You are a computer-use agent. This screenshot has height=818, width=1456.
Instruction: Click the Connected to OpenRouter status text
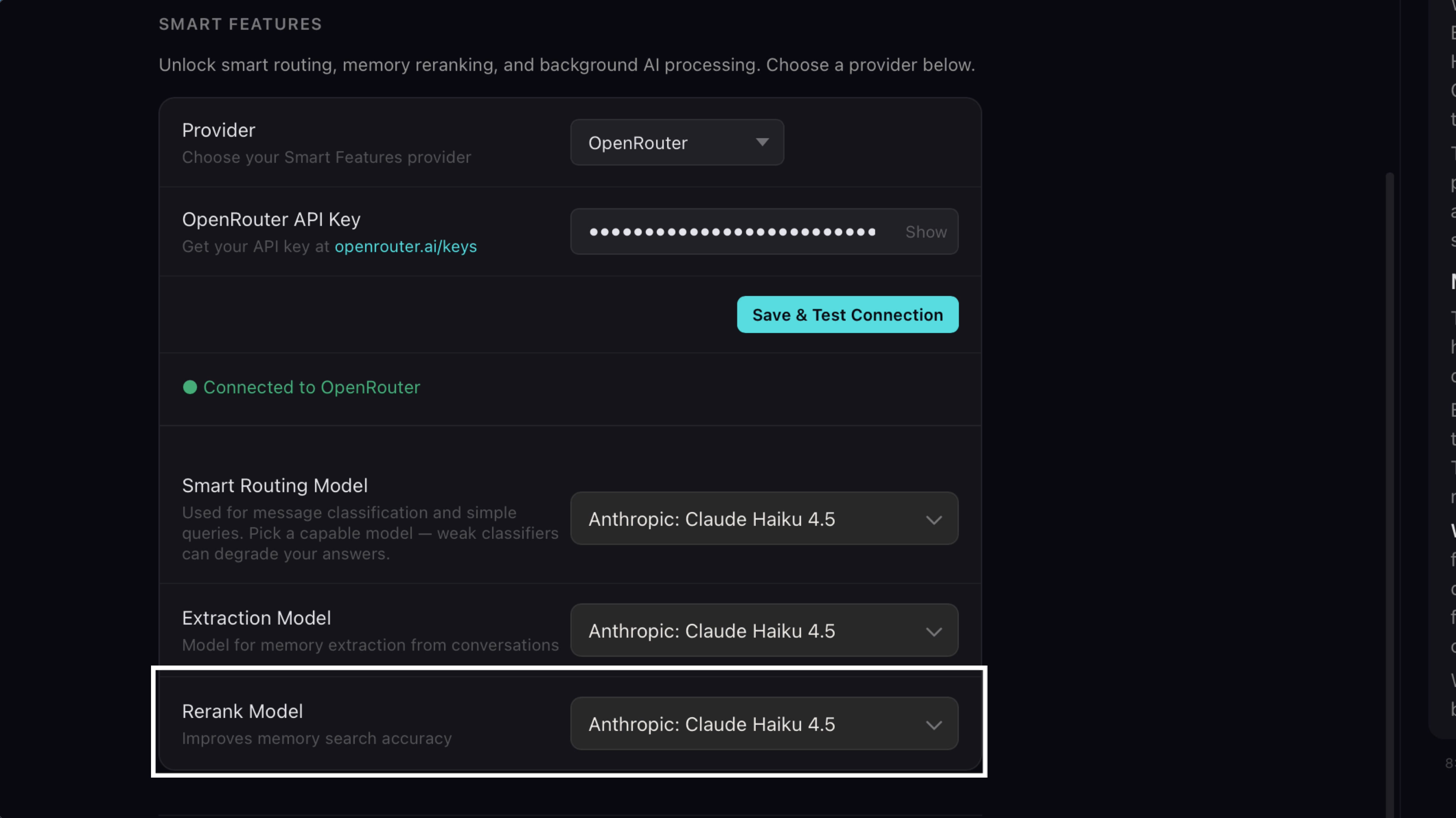click(x=312, y=388)
